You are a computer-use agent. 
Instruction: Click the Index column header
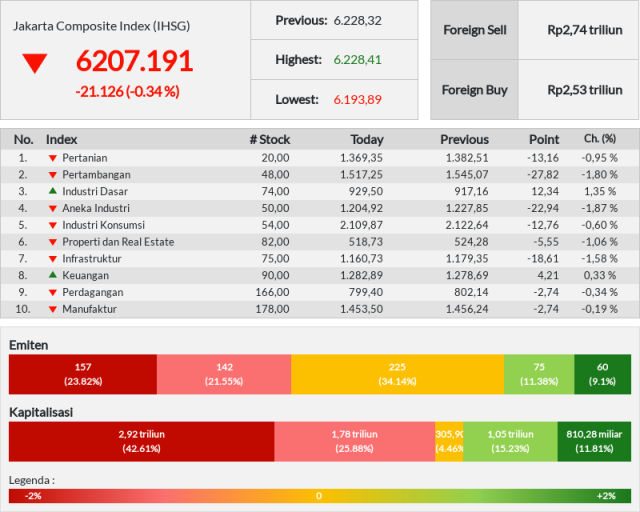tap(62, 140)
